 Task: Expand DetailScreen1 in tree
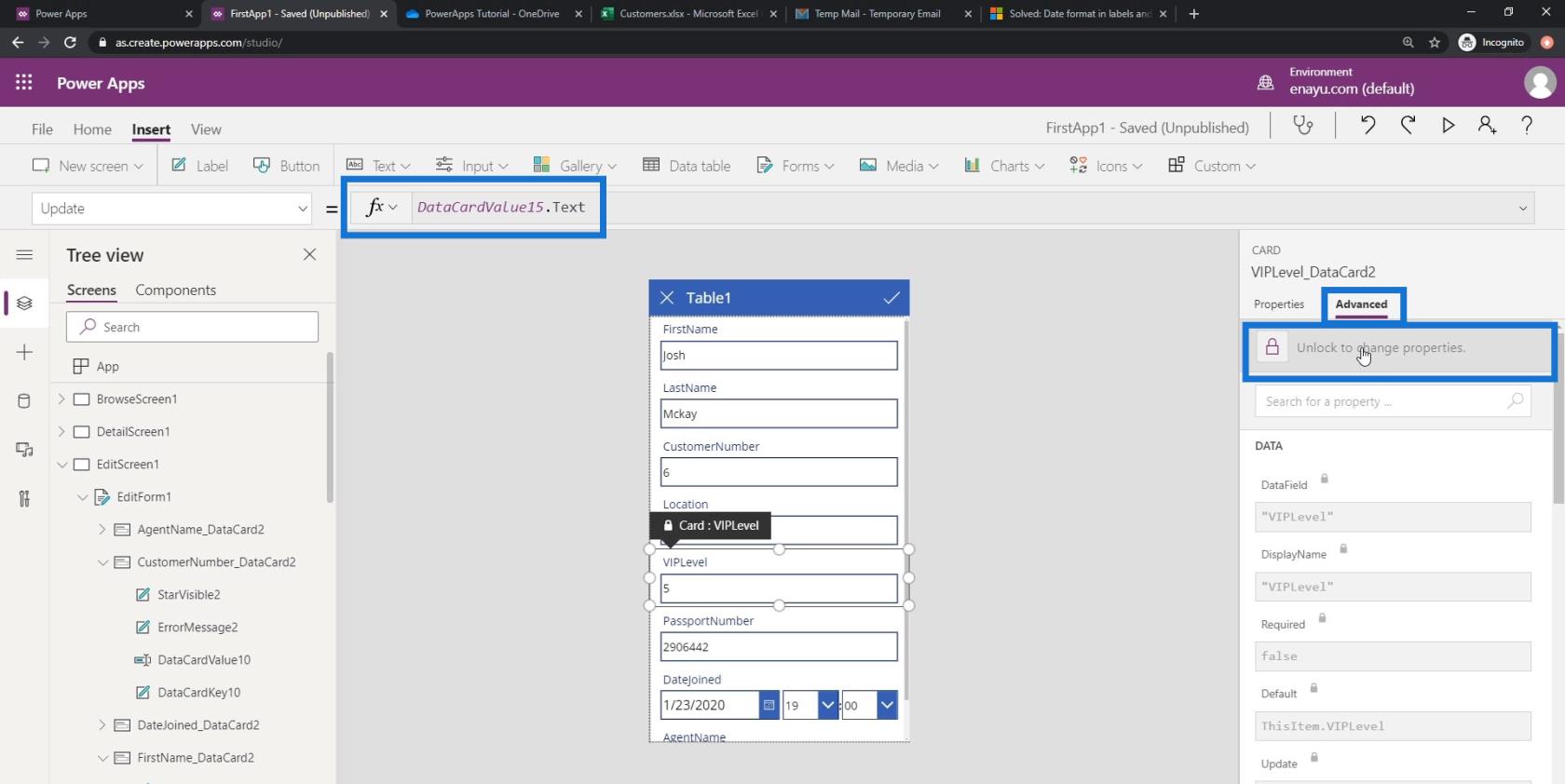click(x=61, y=431)
